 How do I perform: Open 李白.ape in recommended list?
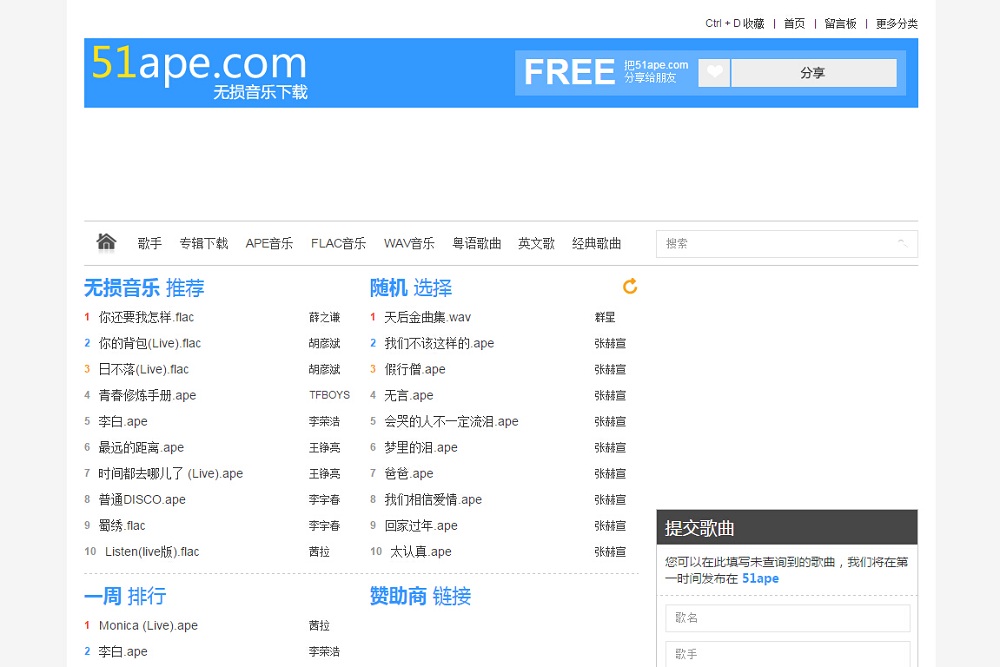coord(123,422)
